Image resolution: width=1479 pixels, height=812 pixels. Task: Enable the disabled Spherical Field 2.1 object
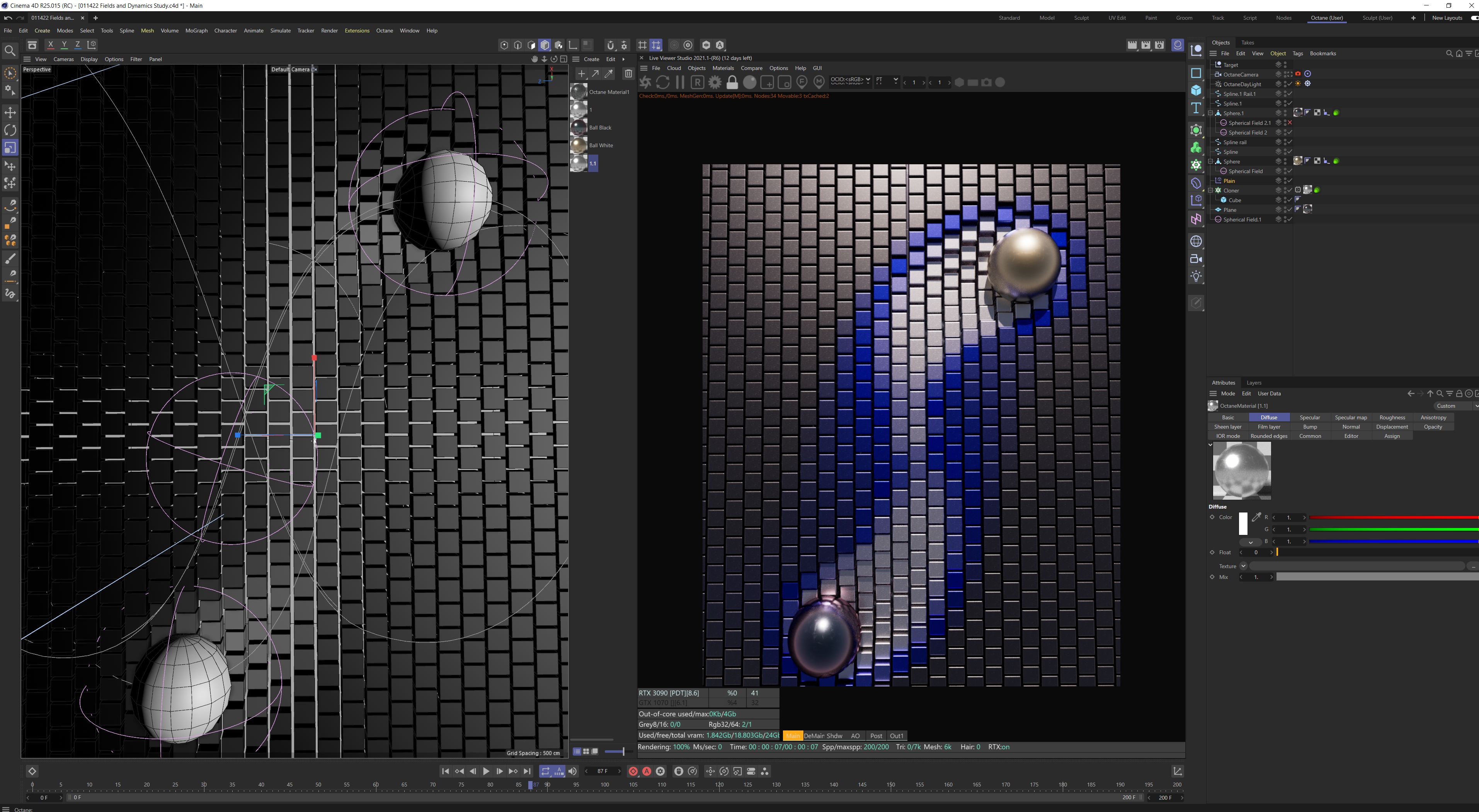click(1290, 123)
